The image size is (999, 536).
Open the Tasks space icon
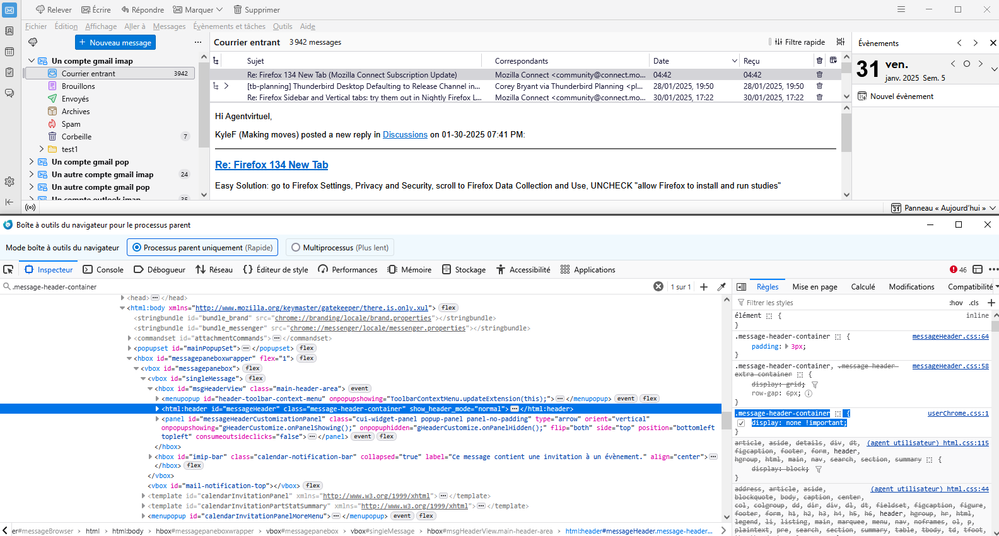tap(9, 73)
